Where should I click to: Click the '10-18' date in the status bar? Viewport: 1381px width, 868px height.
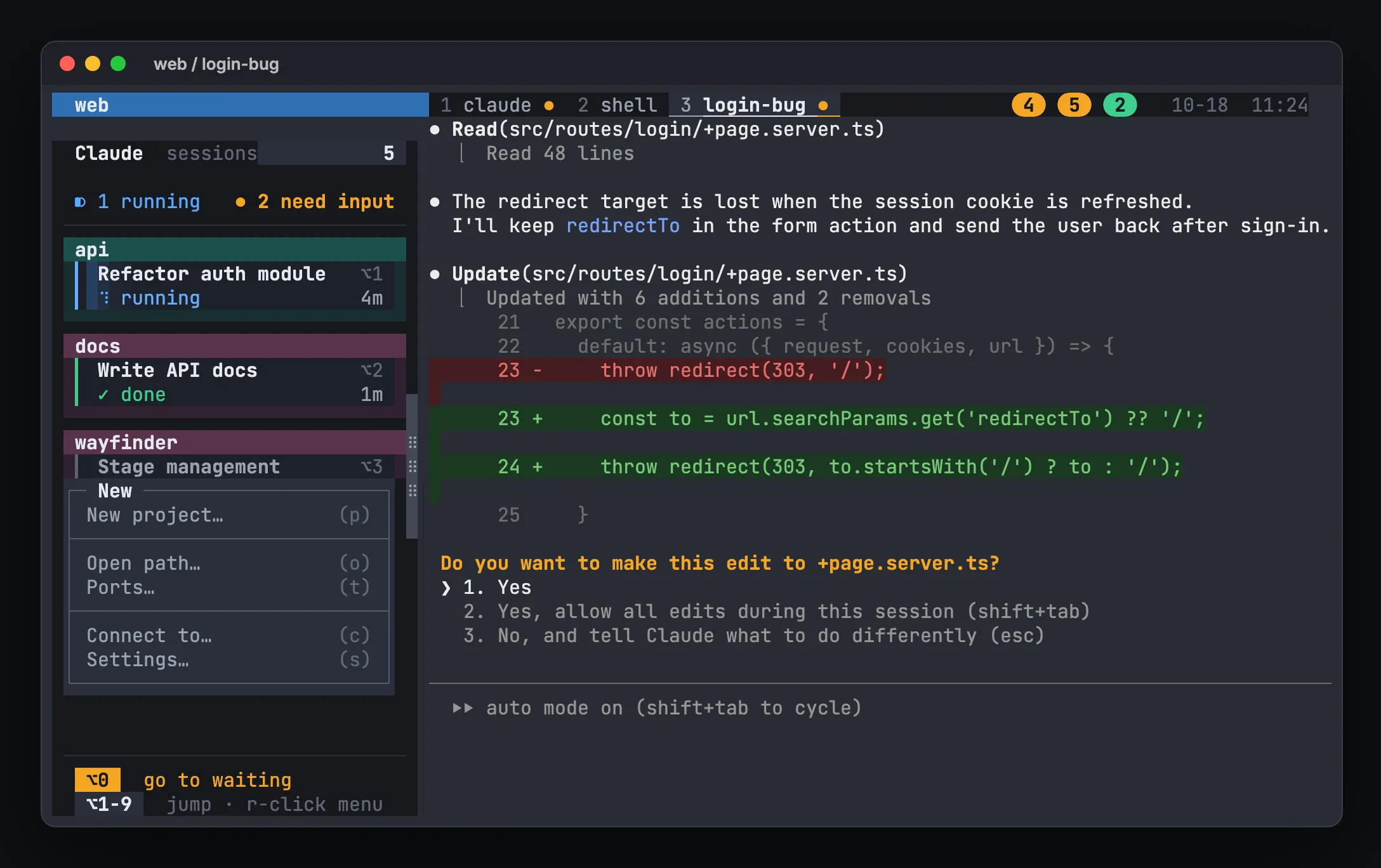pos(1199,105)
